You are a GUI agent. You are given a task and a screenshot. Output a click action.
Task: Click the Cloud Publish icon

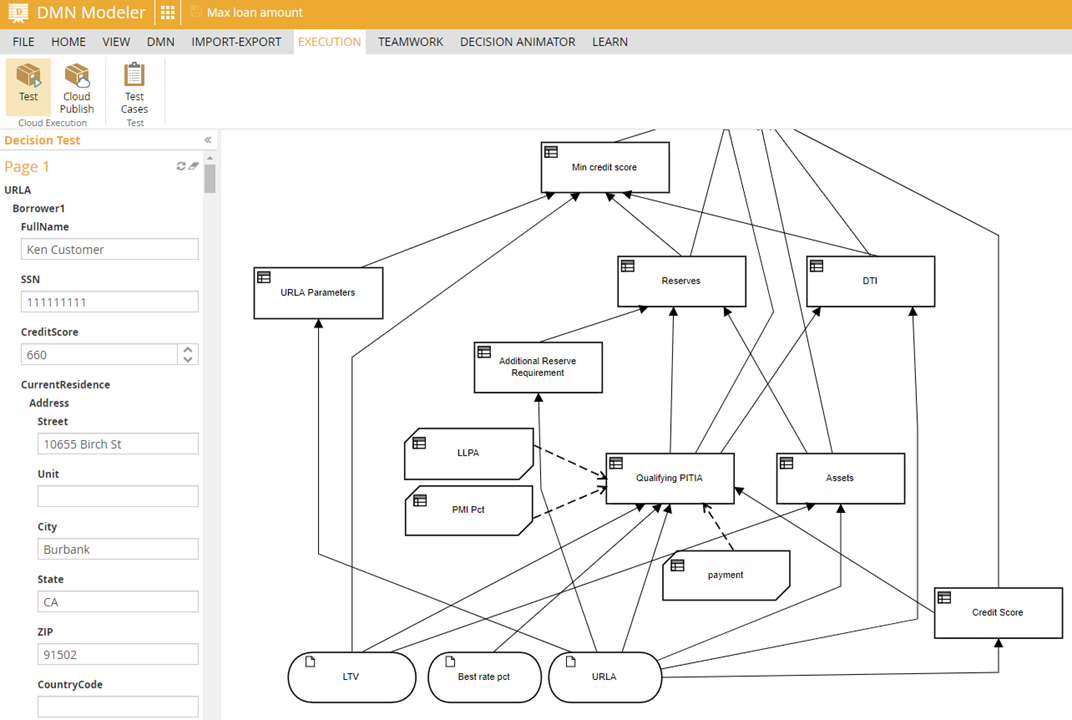76,88
